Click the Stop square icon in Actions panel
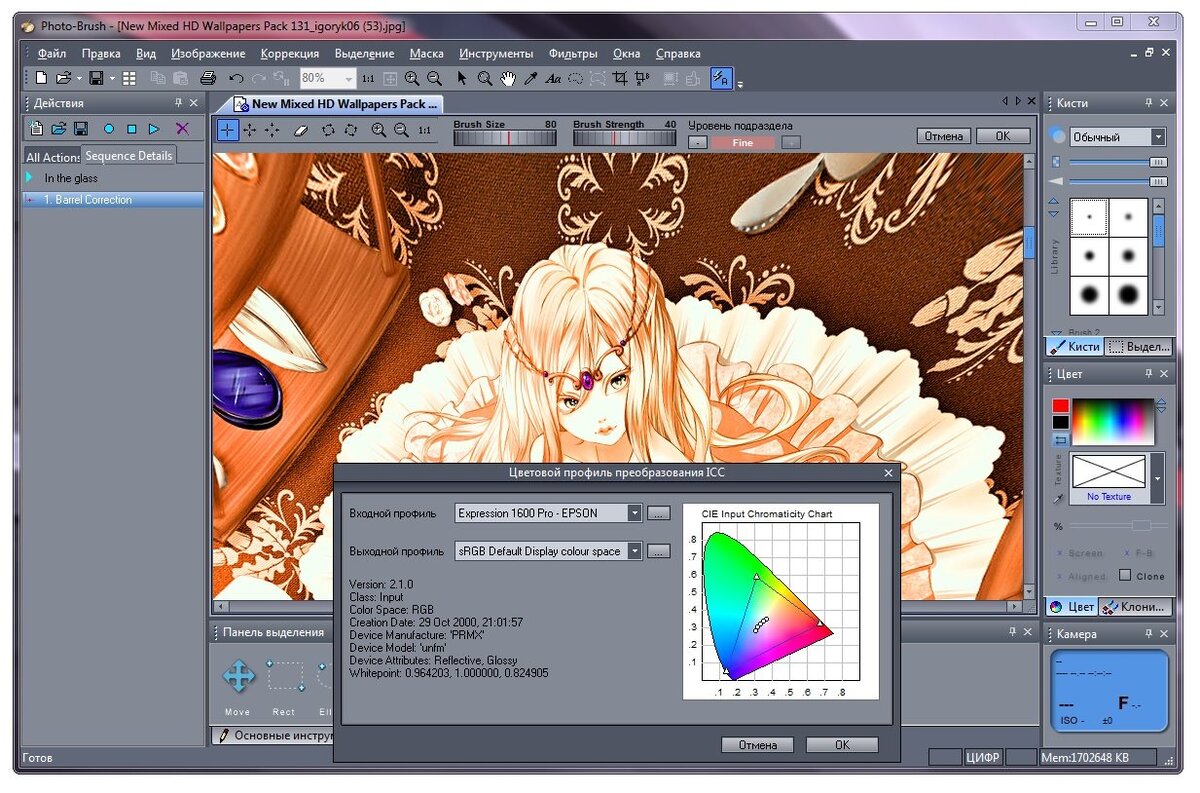Viewport: 1200px width, 793px height. [131, 129]
